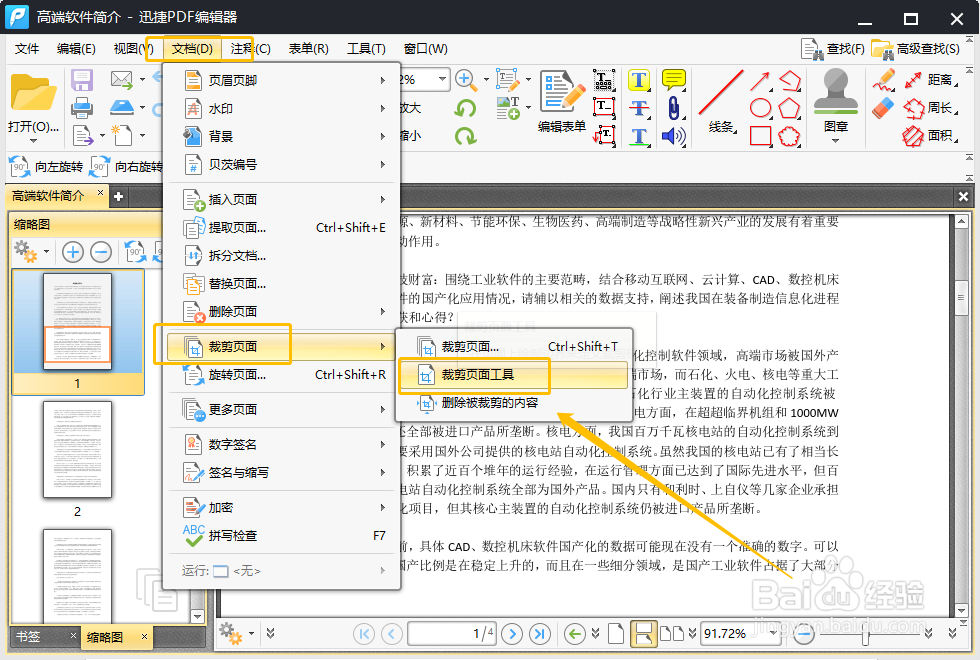Screen dimensions: 980x660
Task: Expand 页眉页脚 submenu
Action: (284, 80)
